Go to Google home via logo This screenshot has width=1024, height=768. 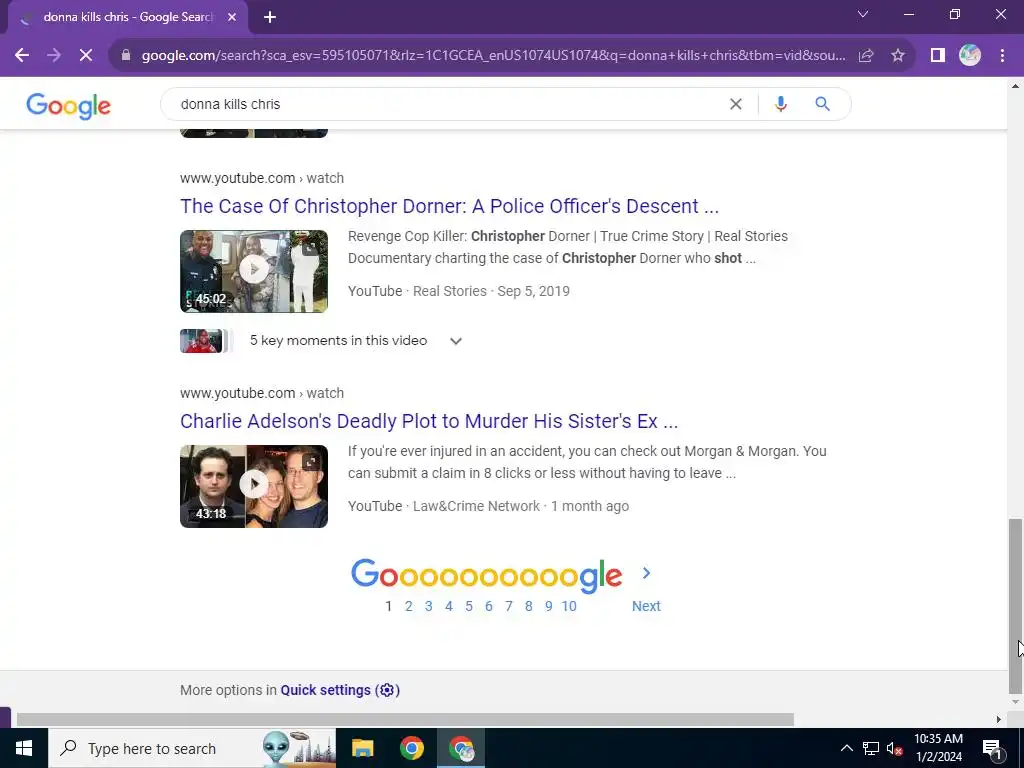tap(69, 106)
